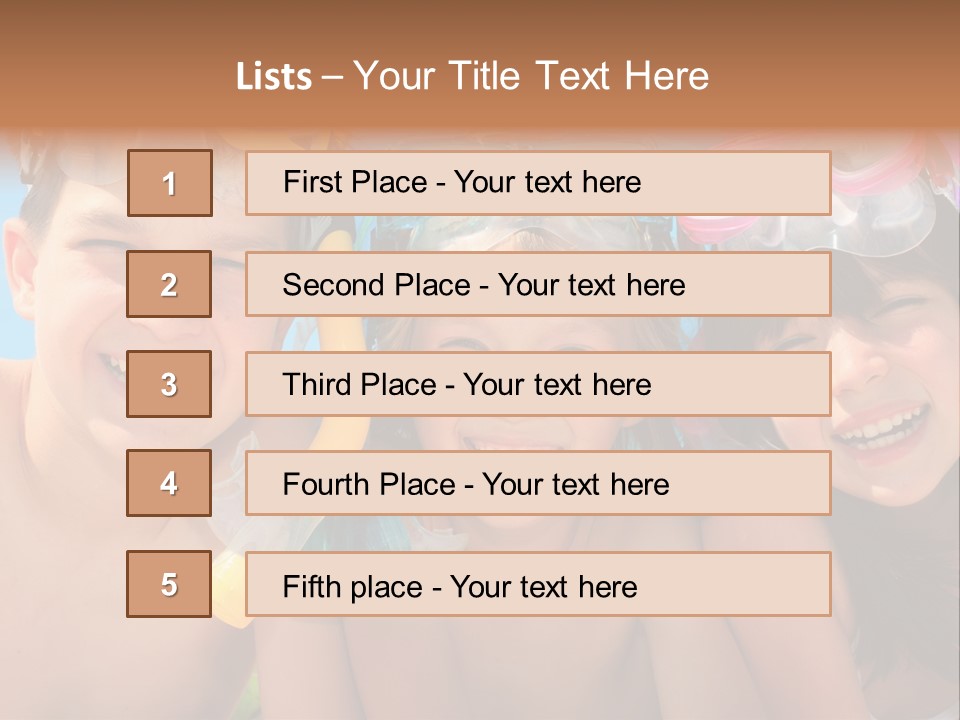The width and height of the screenshot is (960, 720).
Task: Click the Fourth Place text bar
Action: tap(538, 483)
